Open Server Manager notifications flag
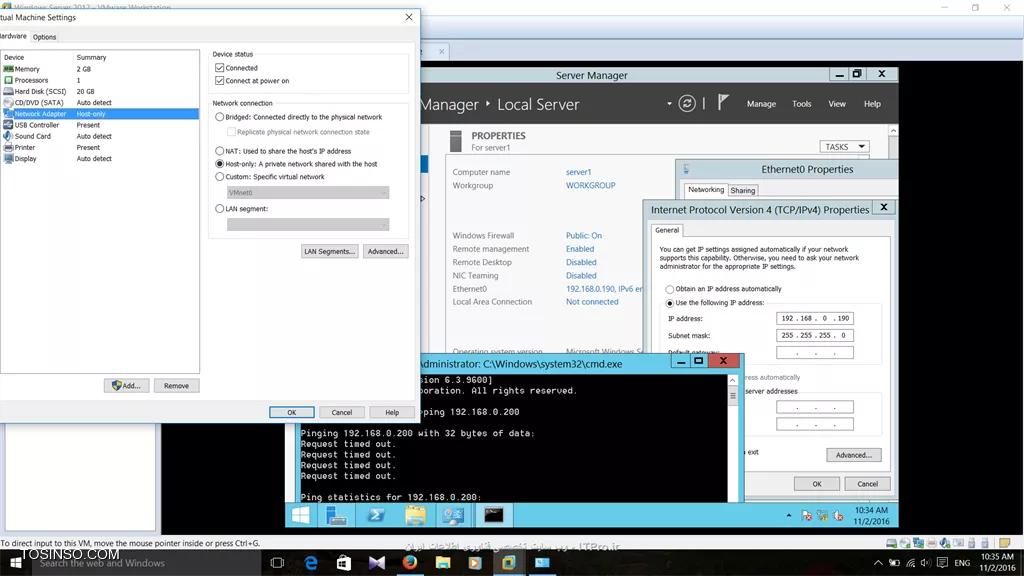 (722, 103)
